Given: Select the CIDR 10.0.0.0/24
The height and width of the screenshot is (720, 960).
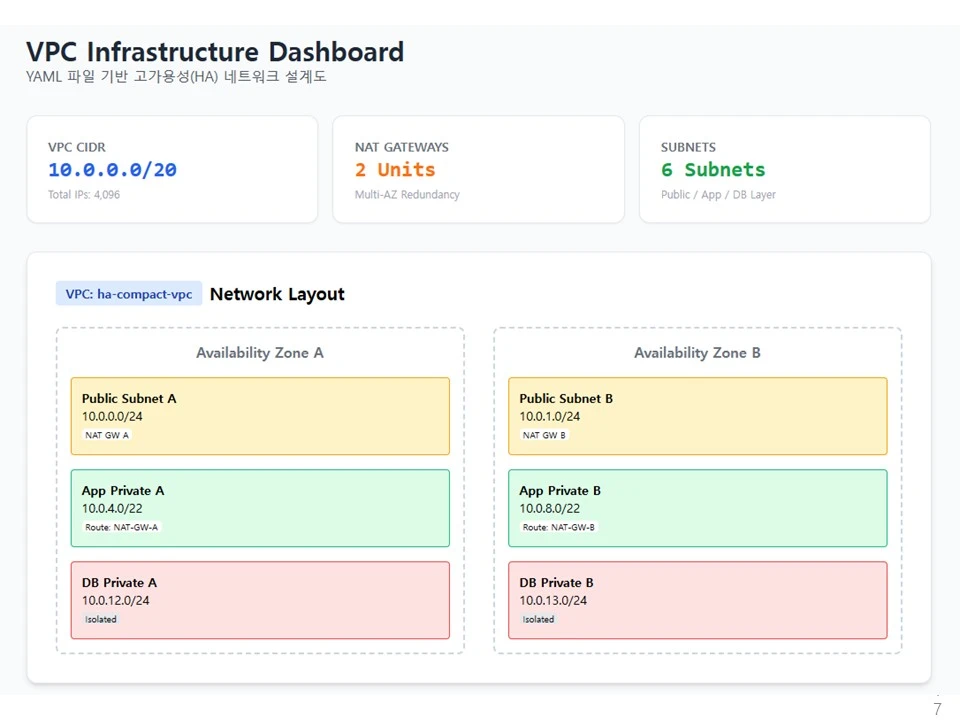Looking at the screenshot, I should (x=112, y=416).
